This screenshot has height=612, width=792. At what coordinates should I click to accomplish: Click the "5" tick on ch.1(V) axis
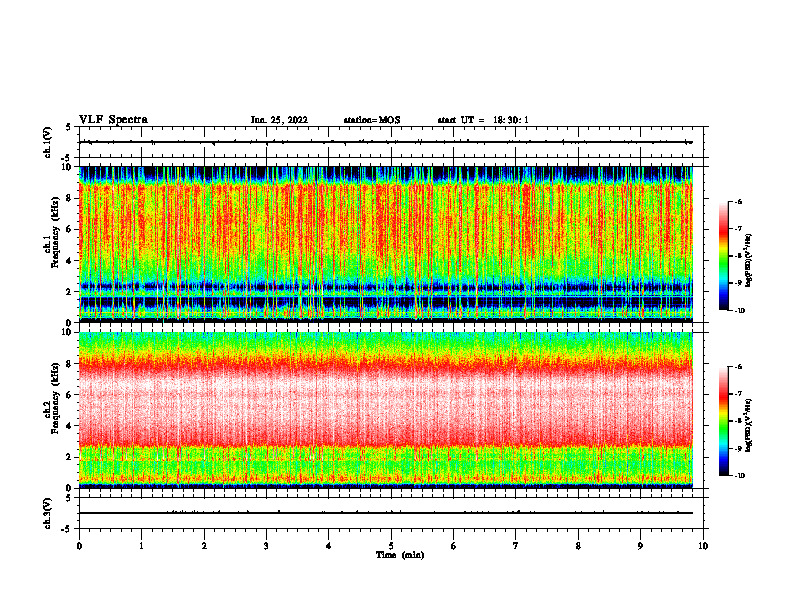[69, 127]
